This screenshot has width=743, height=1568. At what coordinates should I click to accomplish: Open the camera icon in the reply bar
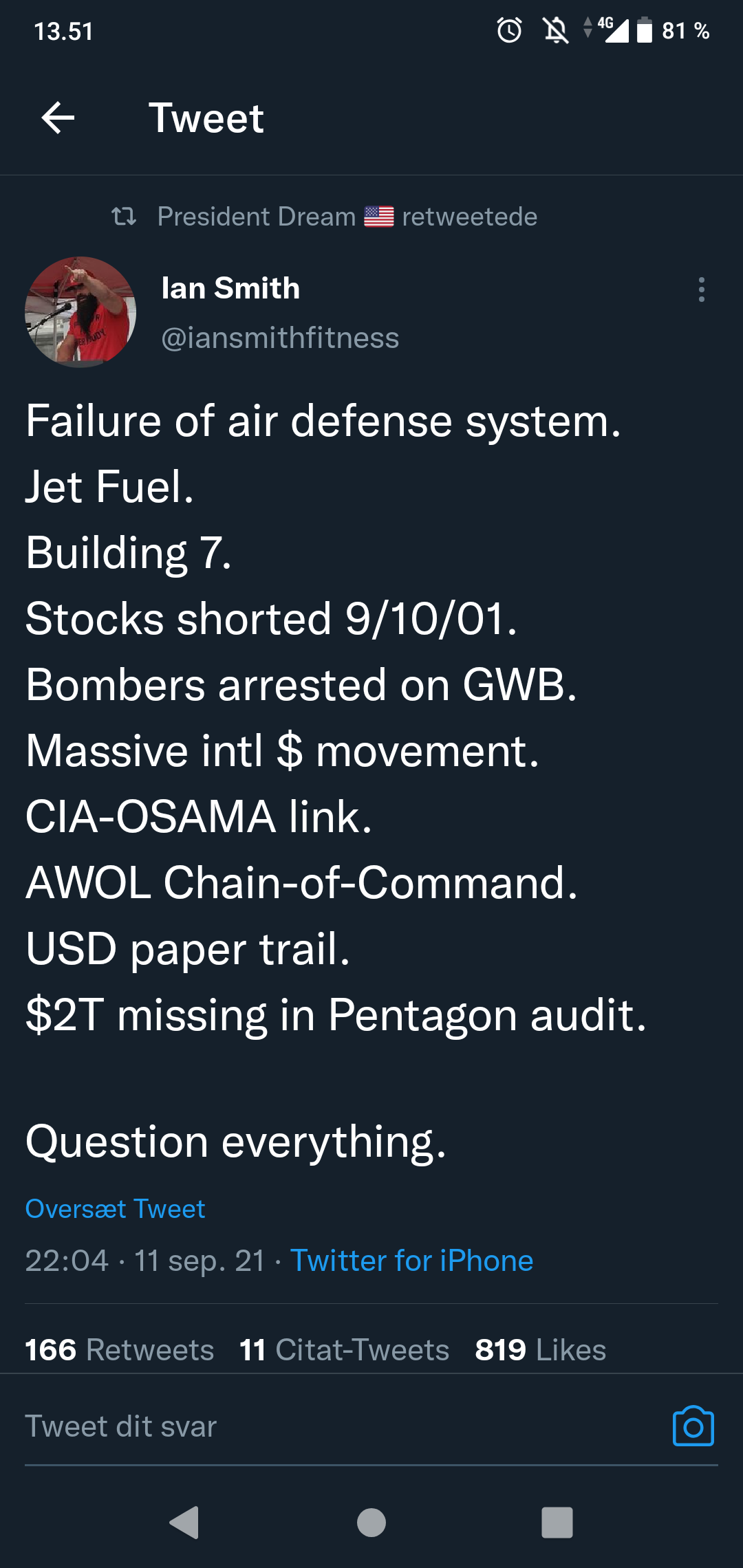692,1426
